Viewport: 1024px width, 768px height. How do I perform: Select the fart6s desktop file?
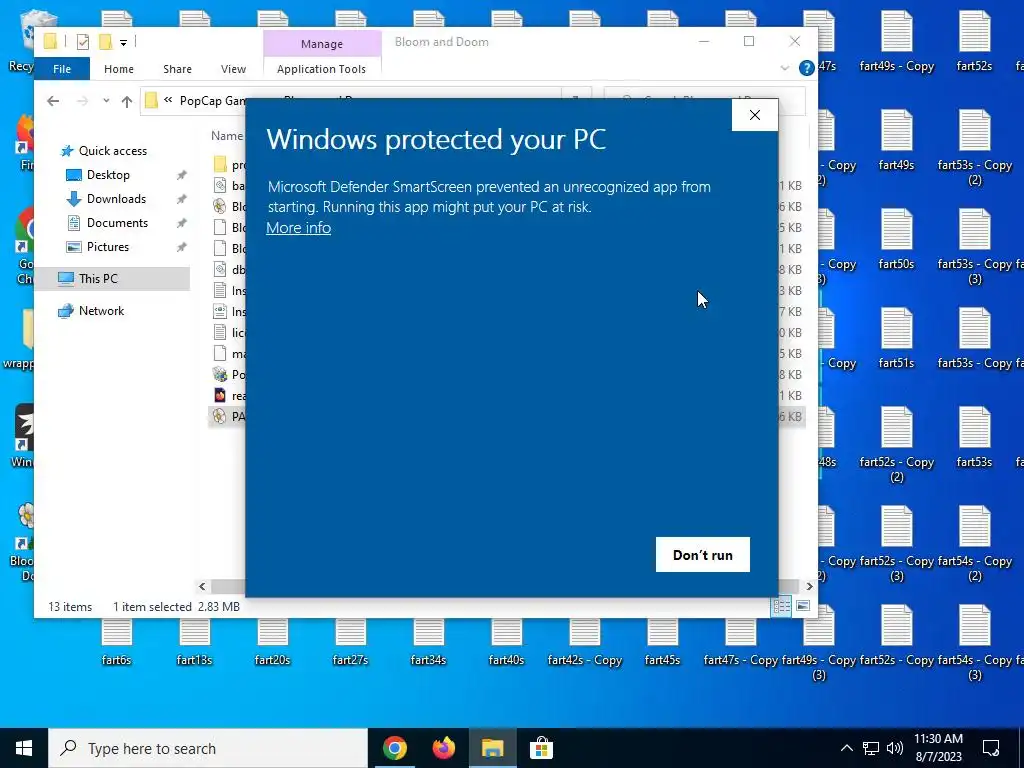[116, 642]
